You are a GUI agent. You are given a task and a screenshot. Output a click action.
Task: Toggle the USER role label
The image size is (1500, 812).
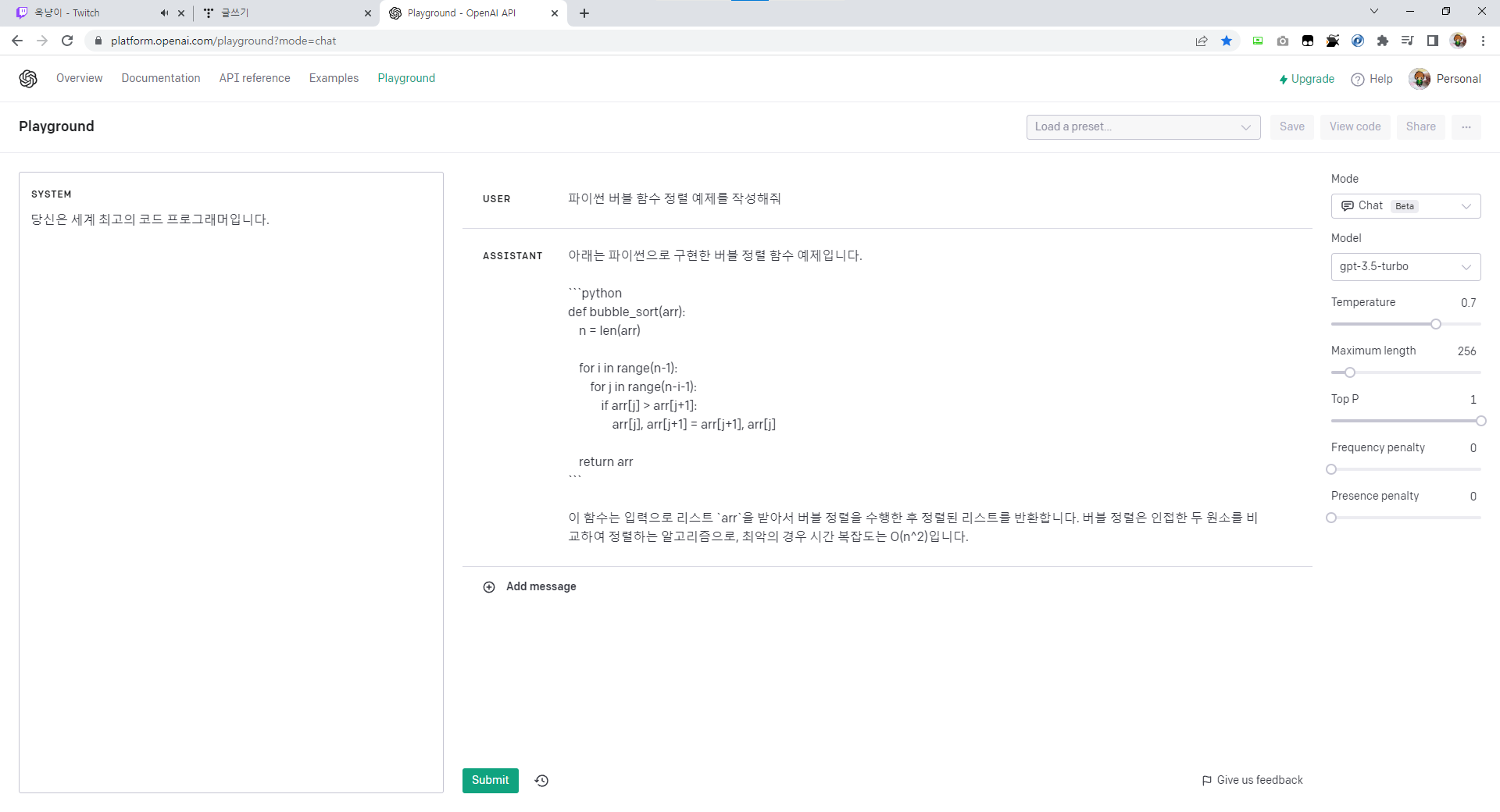point(496,199)
